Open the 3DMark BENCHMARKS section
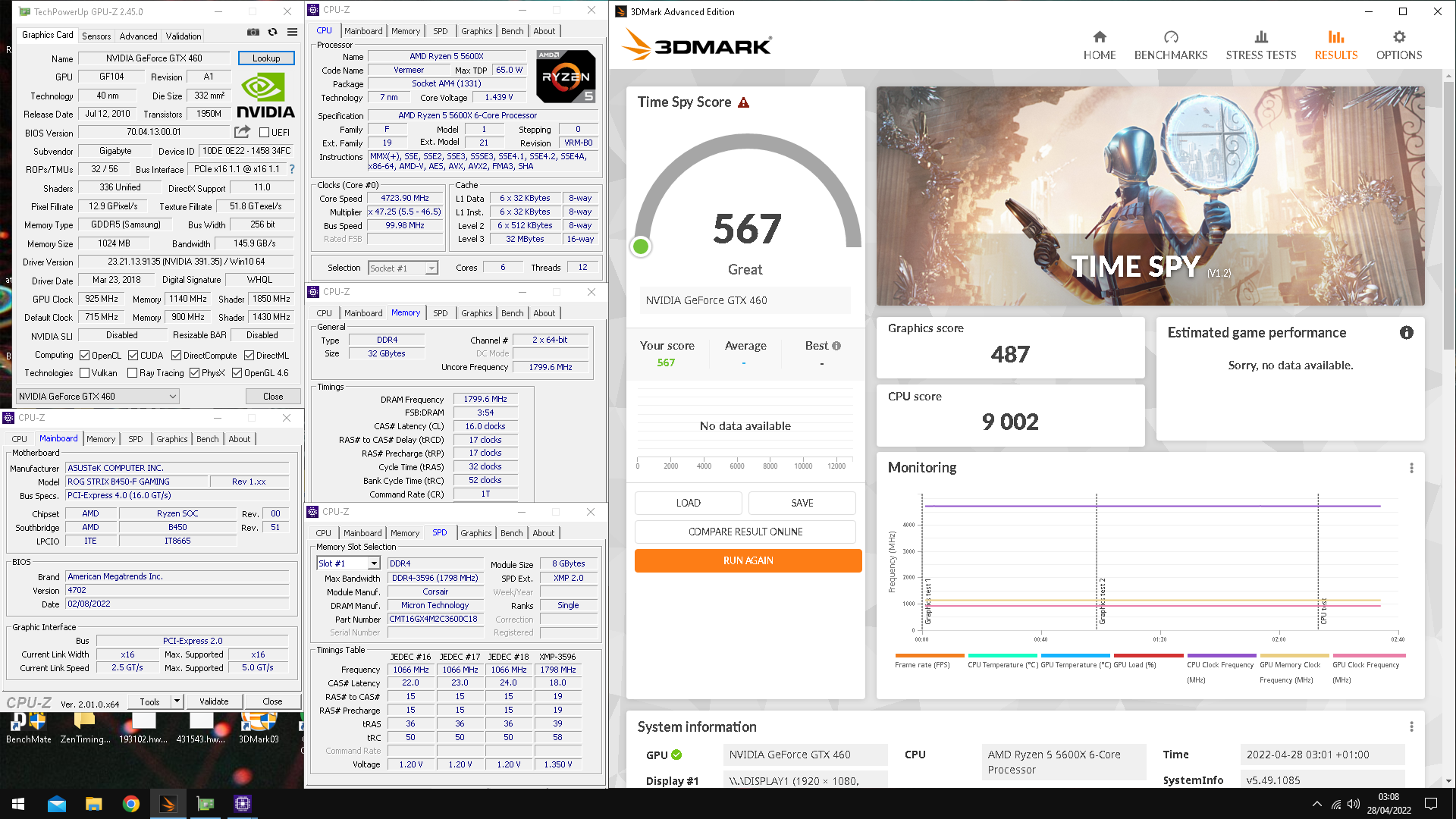Screen dimensions: 1456x819 coord(1171,45)
